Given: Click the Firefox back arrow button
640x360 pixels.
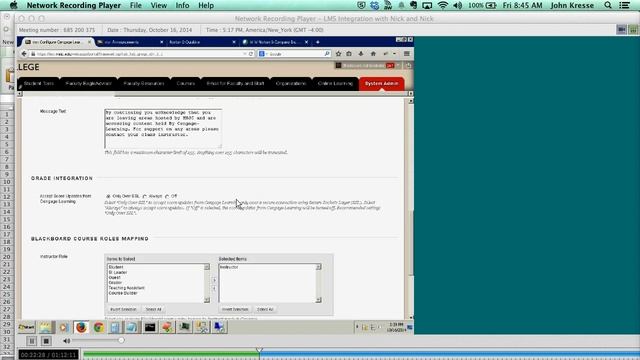Looking at the screenshot, I should [24, 54].
